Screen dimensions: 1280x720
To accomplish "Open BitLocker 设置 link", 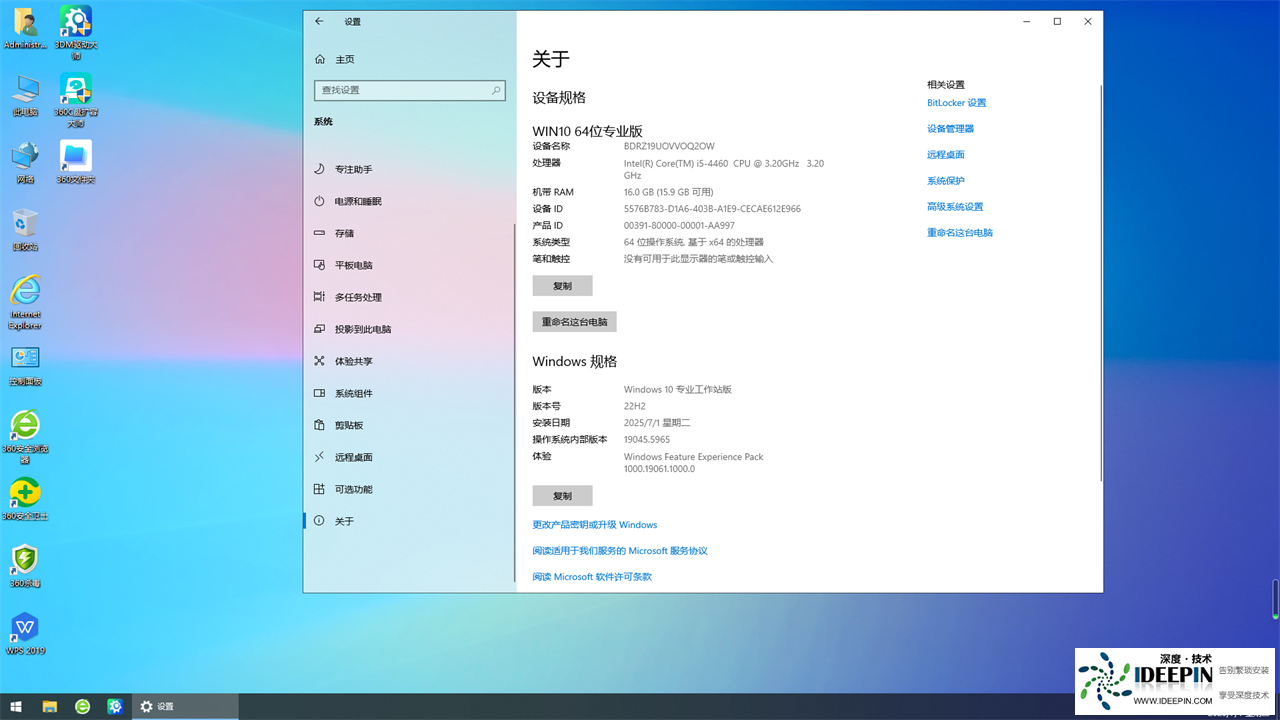I will 956,102.
